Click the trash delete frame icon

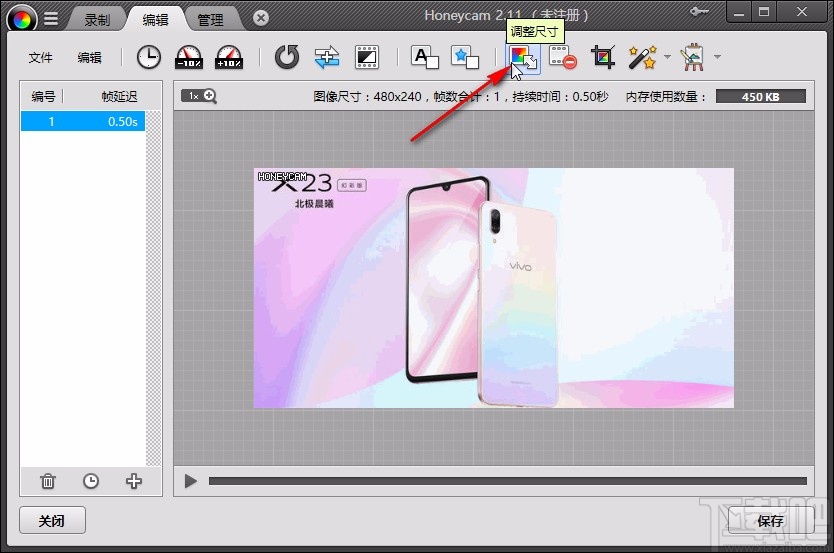(x=48, y=481)
